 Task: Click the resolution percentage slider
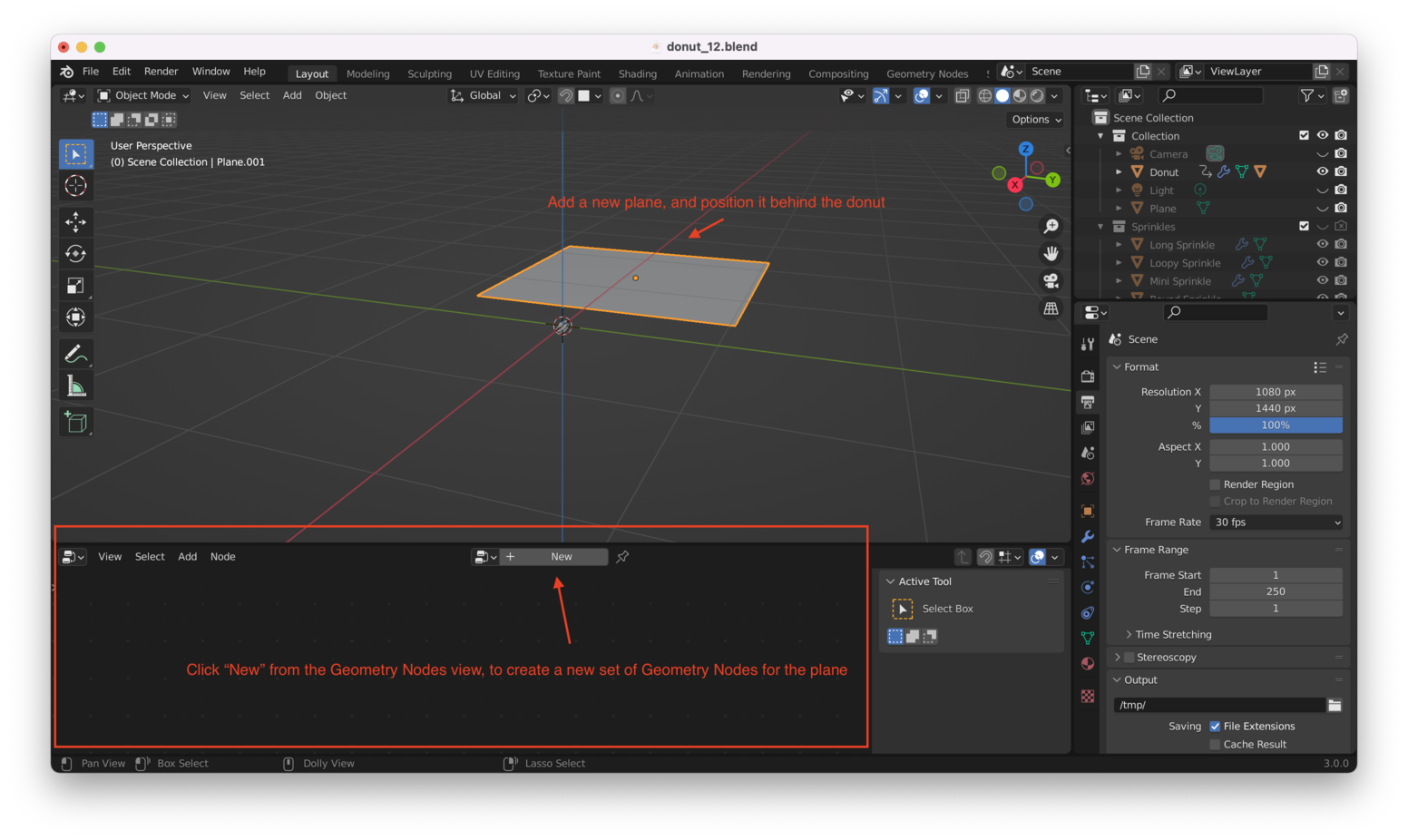pos(1276,425)
